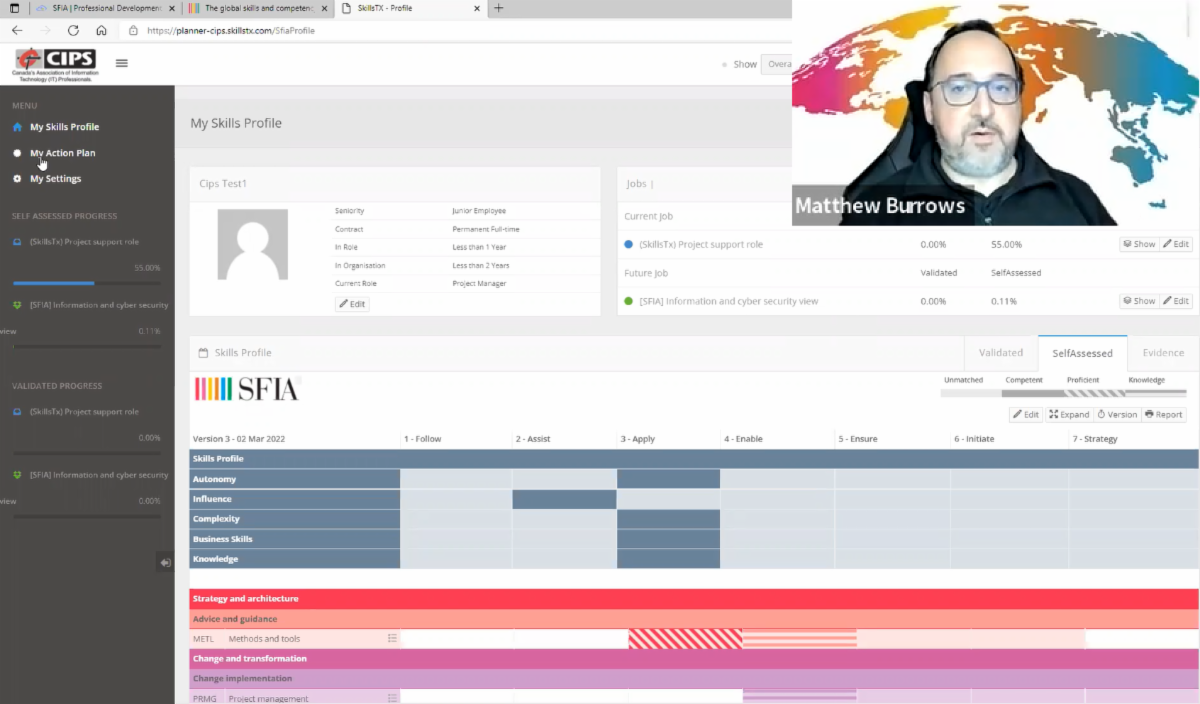1200x704 pixels.
Task: Click the home icon next to My Skills Profile
Action: click(17, 127)
